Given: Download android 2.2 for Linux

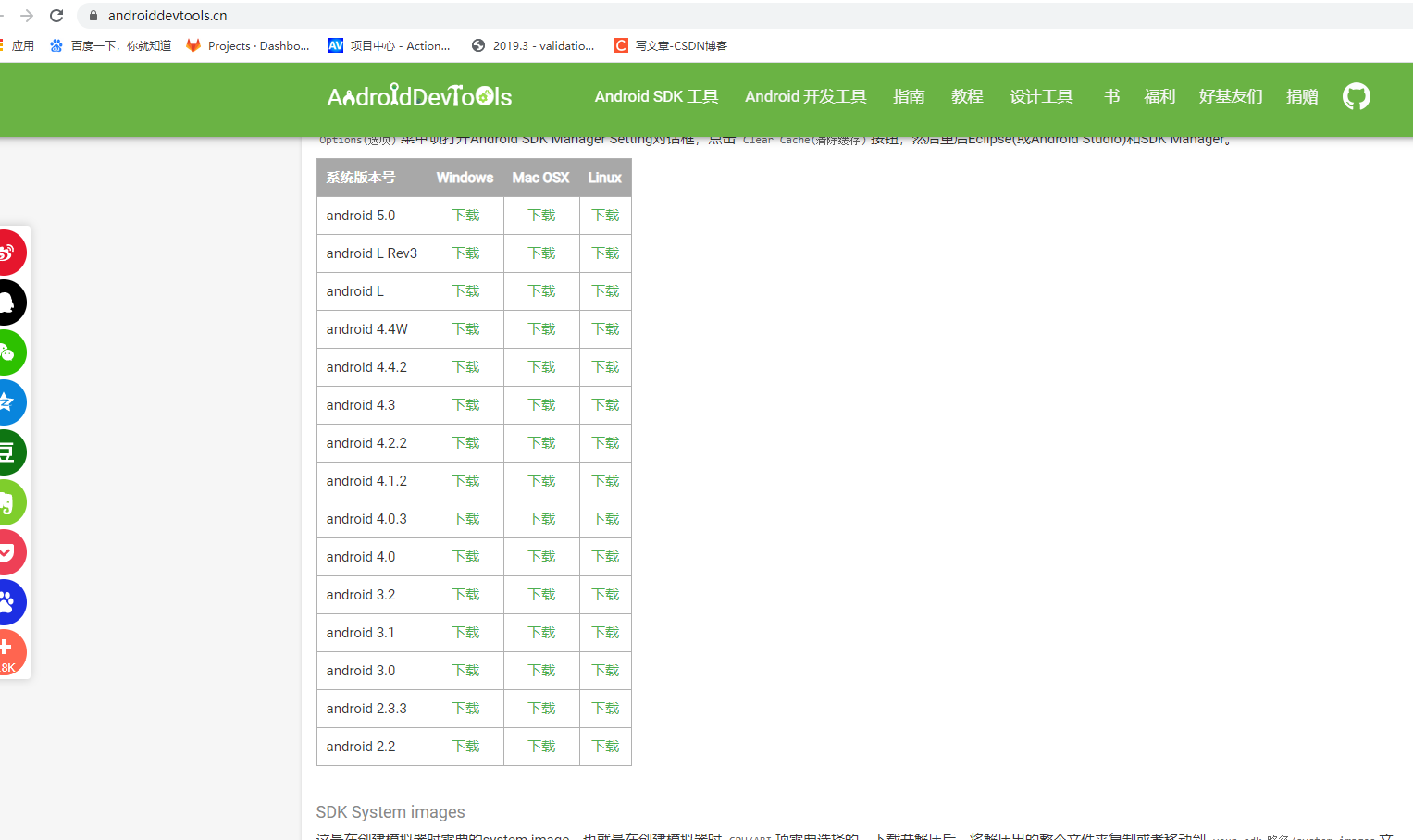Looking at the screenshot, I should (x=605, y=747).
